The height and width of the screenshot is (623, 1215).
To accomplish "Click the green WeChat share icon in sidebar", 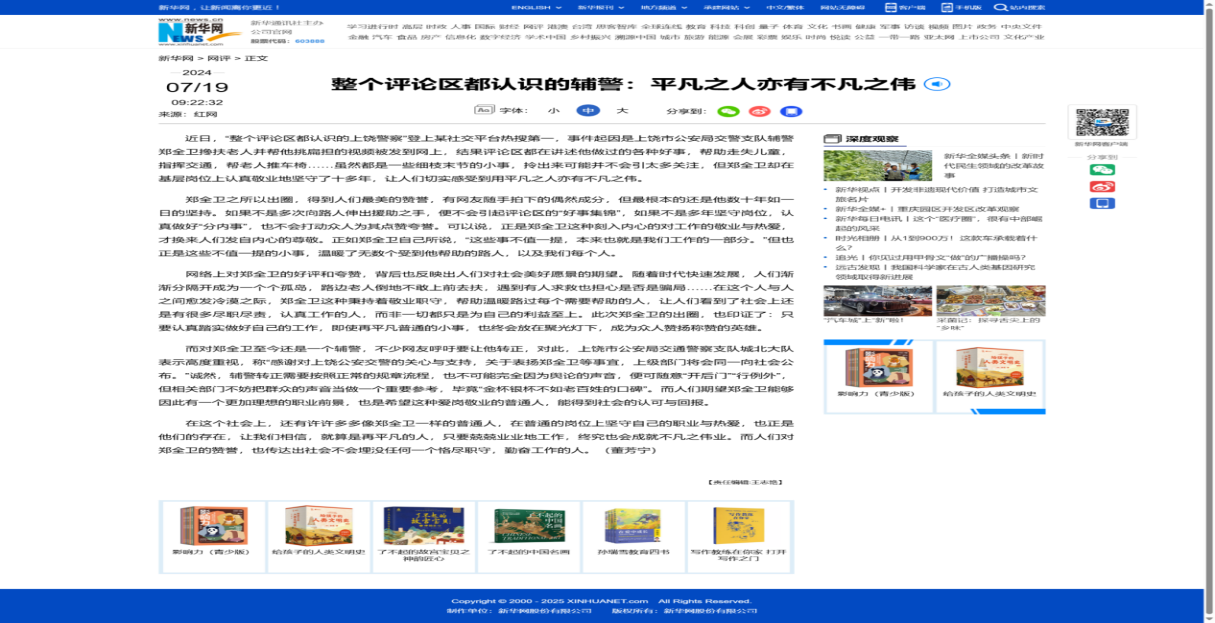I will pos(1102,170).
